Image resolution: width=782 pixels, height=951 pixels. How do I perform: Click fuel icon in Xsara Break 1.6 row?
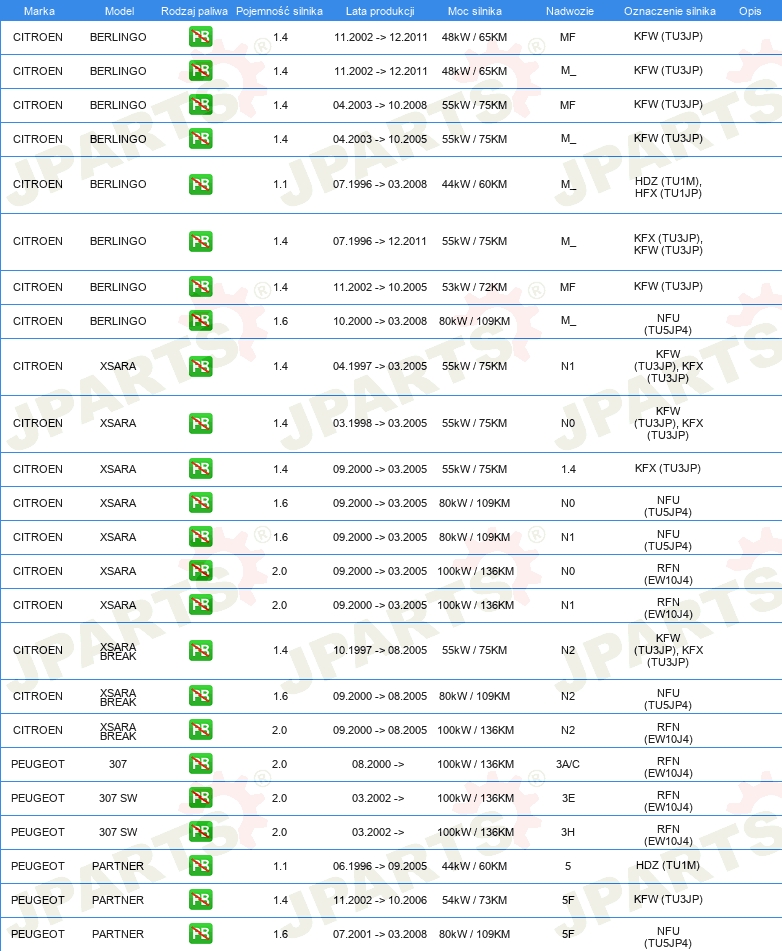[201, 696]
